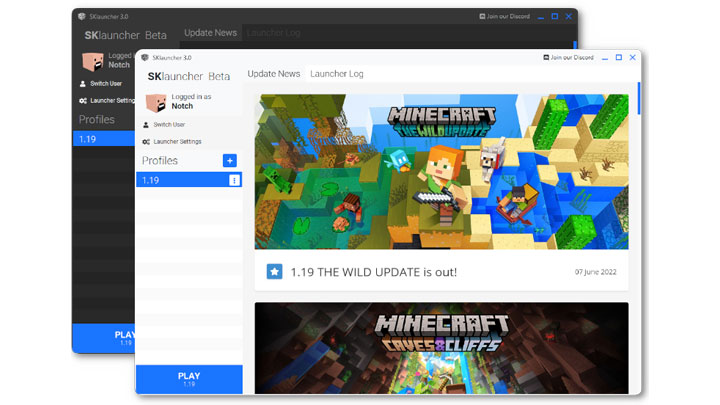Viewport: 720px width, 405px height.
Task: Click the 1.19 THE WILD UPDATE is out! headline
Action: click(x=374, y=272)
